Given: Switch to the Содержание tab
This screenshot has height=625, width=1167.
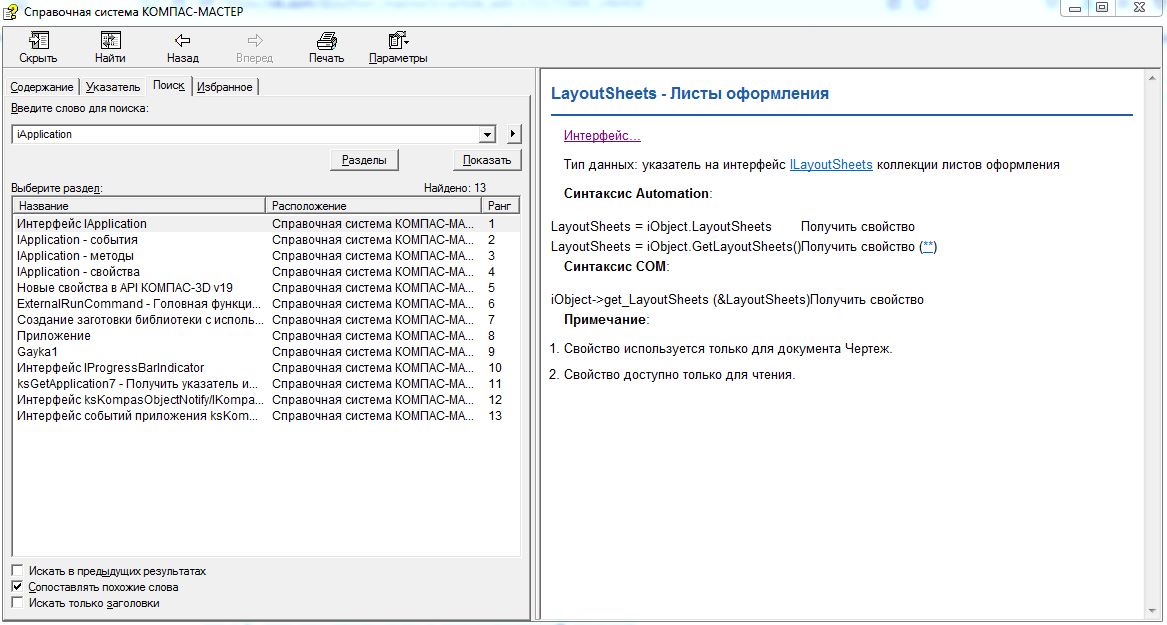Looking at the screenshot, I should point(42,87).
